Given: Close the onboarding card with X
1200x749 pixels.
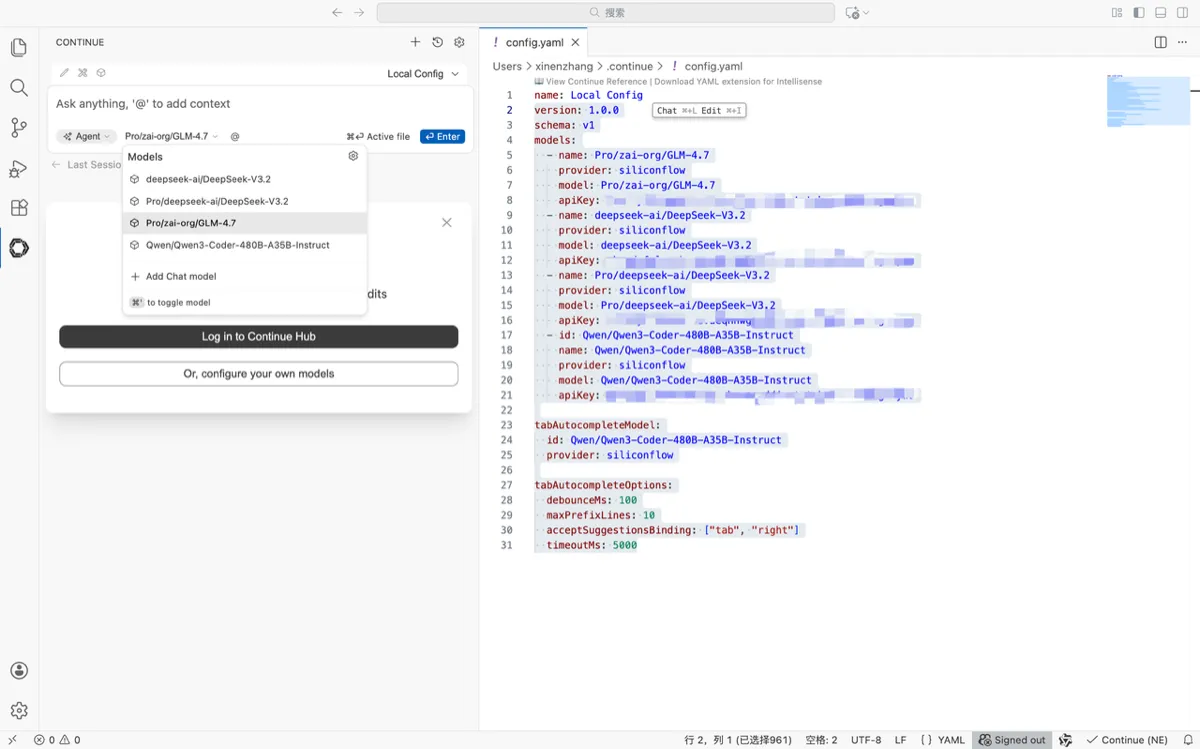Looking at the screenshot, I should pyautogui.click(x=447, y=222).
